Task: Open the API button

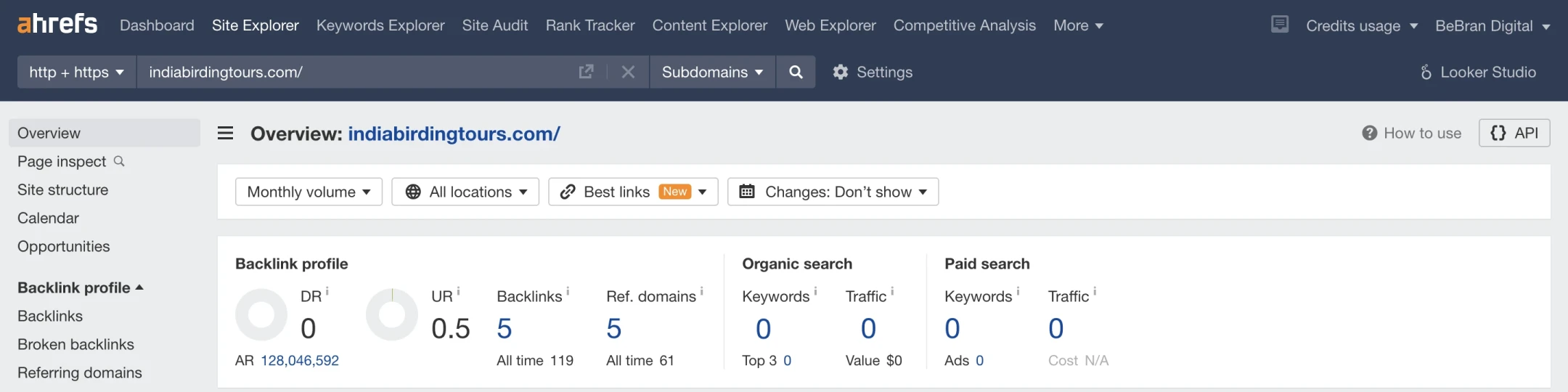Action: coord(1514,133)
